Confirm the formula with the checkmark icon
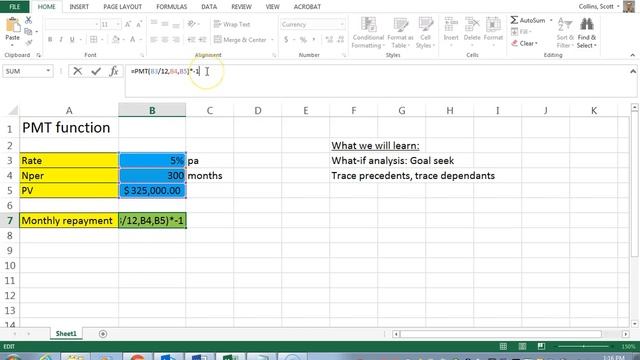Image resolution: width=640 pixels, height=360 pixels. [96, 71]
